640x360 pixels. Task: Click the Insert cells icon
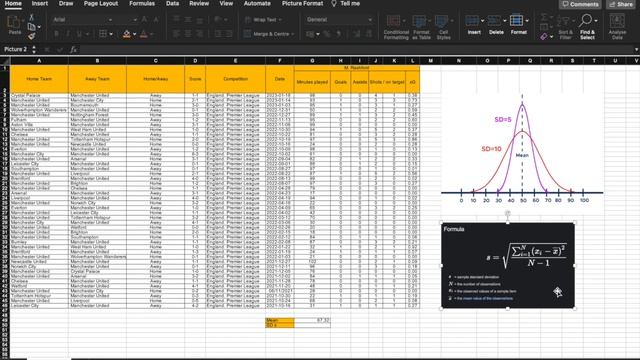472,20
